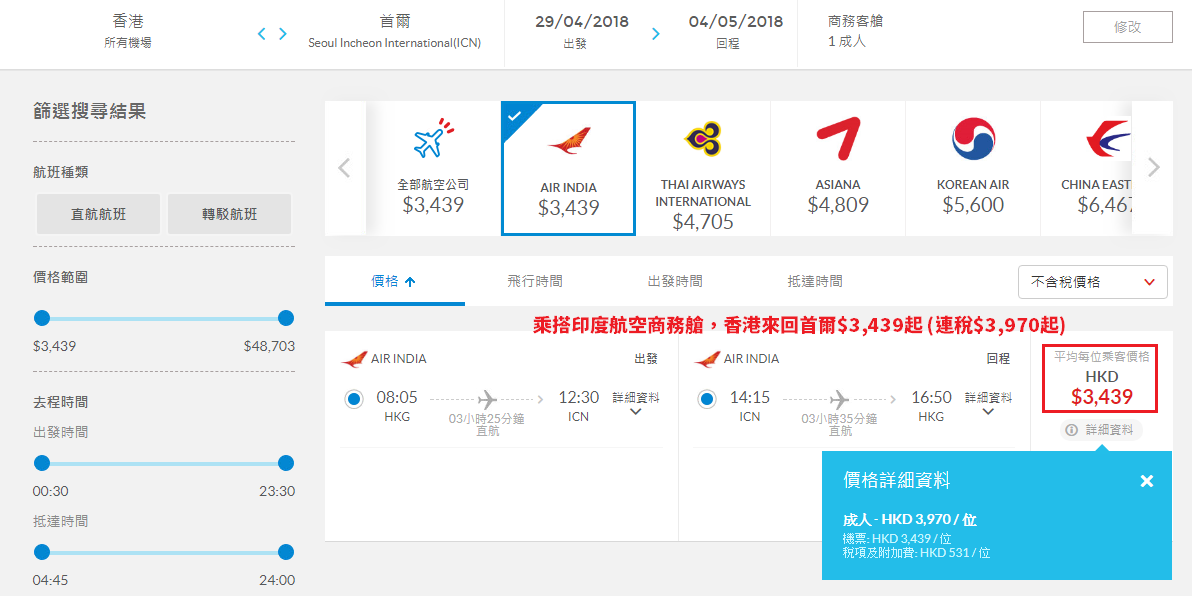Click the minimum price range slider handle

42,318
